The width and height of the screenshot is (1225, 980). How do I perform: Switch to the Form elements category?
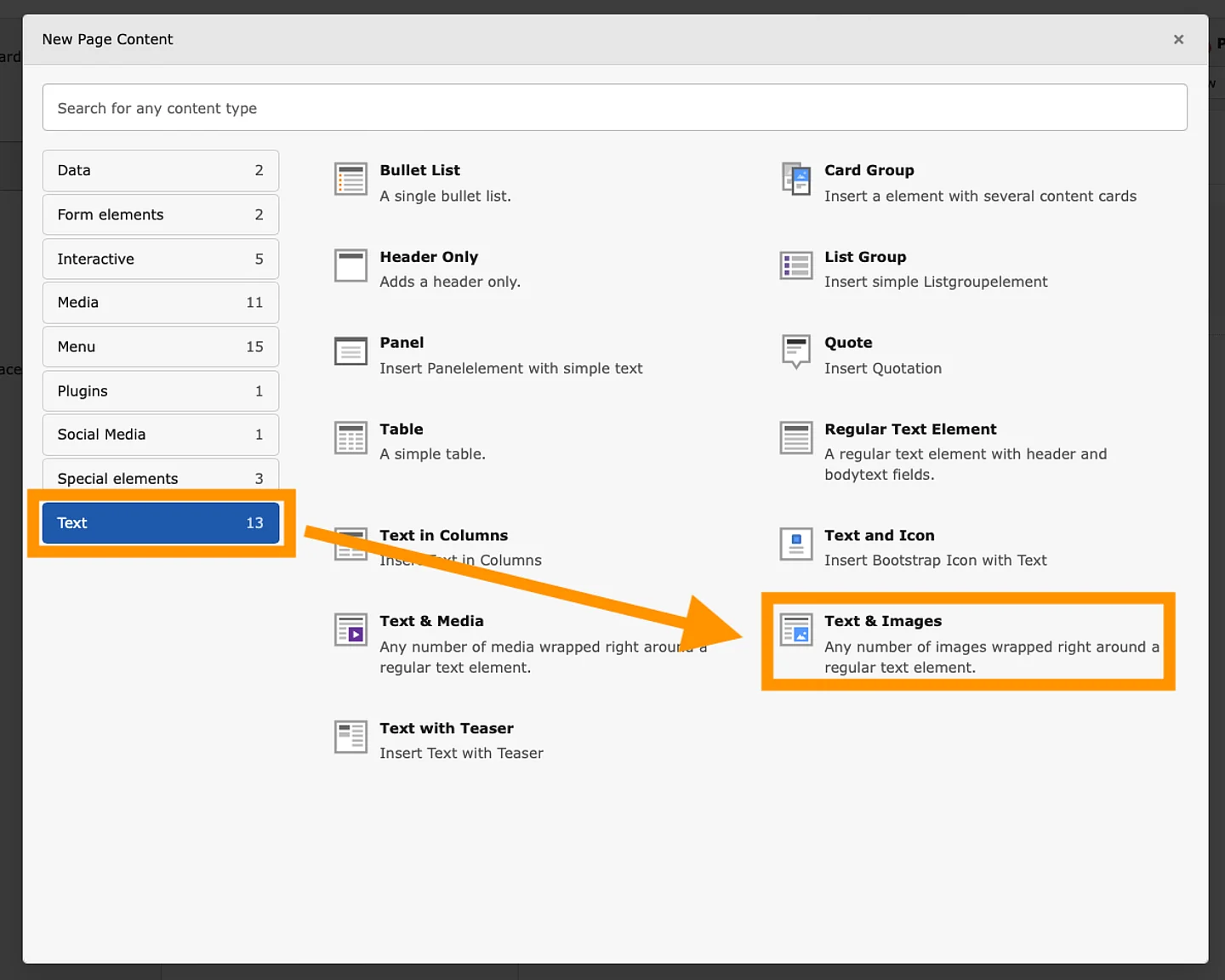coord(160,215)
